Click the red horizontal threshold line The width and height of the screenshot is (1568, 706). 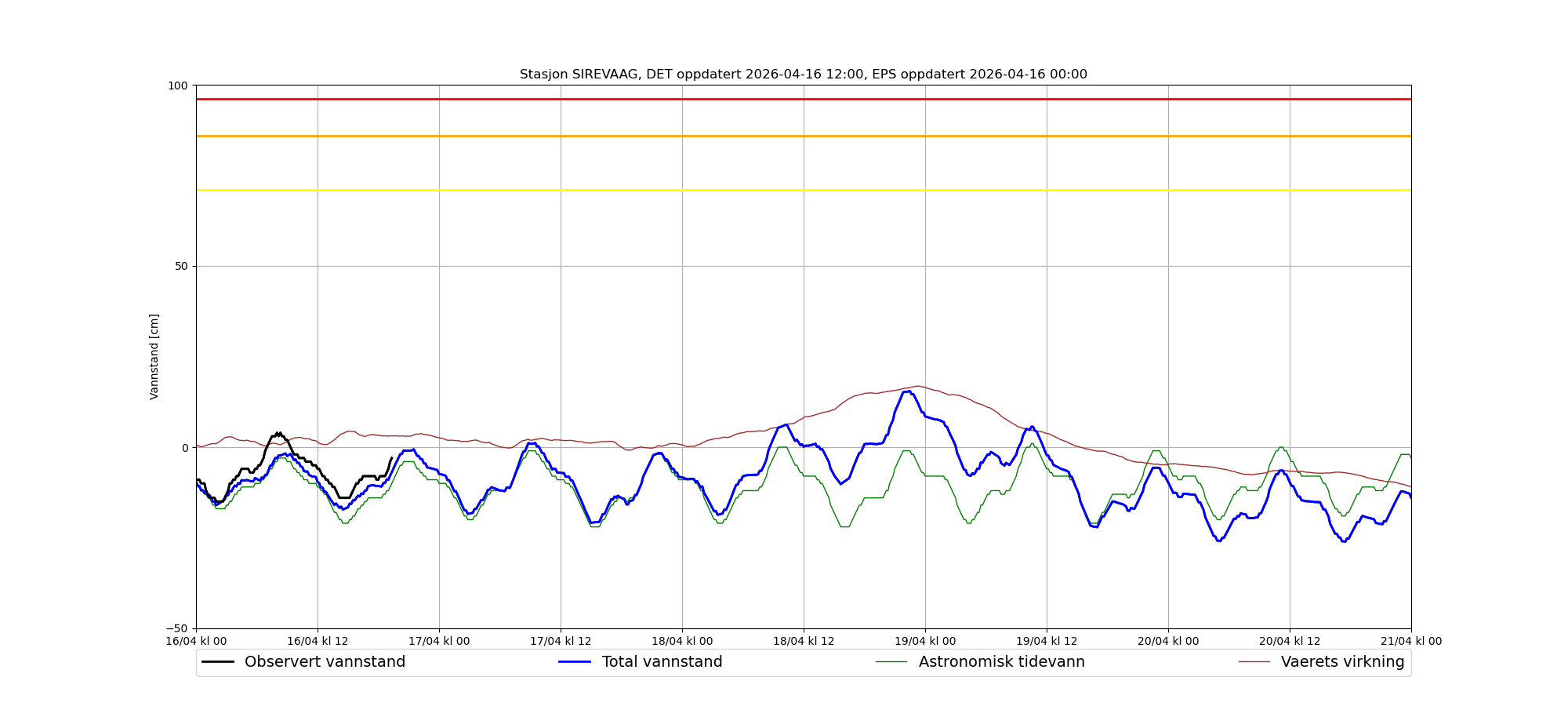[x=803, y=100]
